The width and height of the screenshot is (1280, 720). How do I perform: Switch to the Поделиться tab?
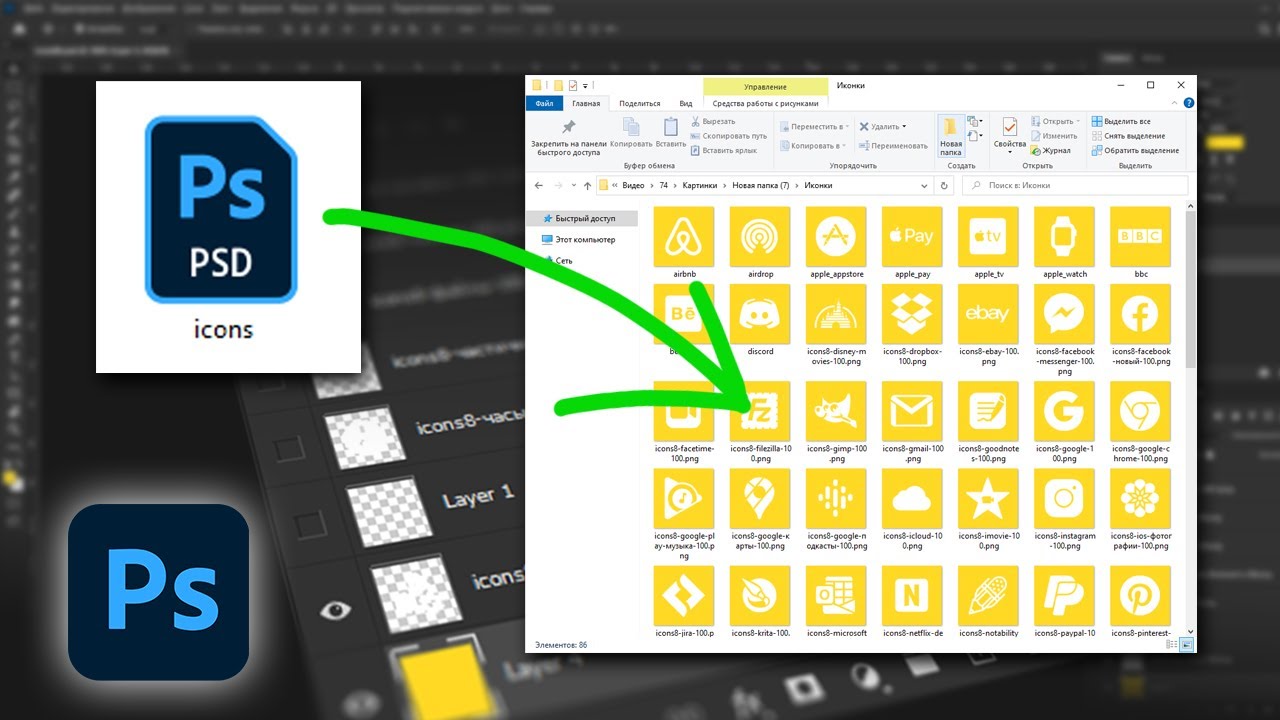(640, 103)
